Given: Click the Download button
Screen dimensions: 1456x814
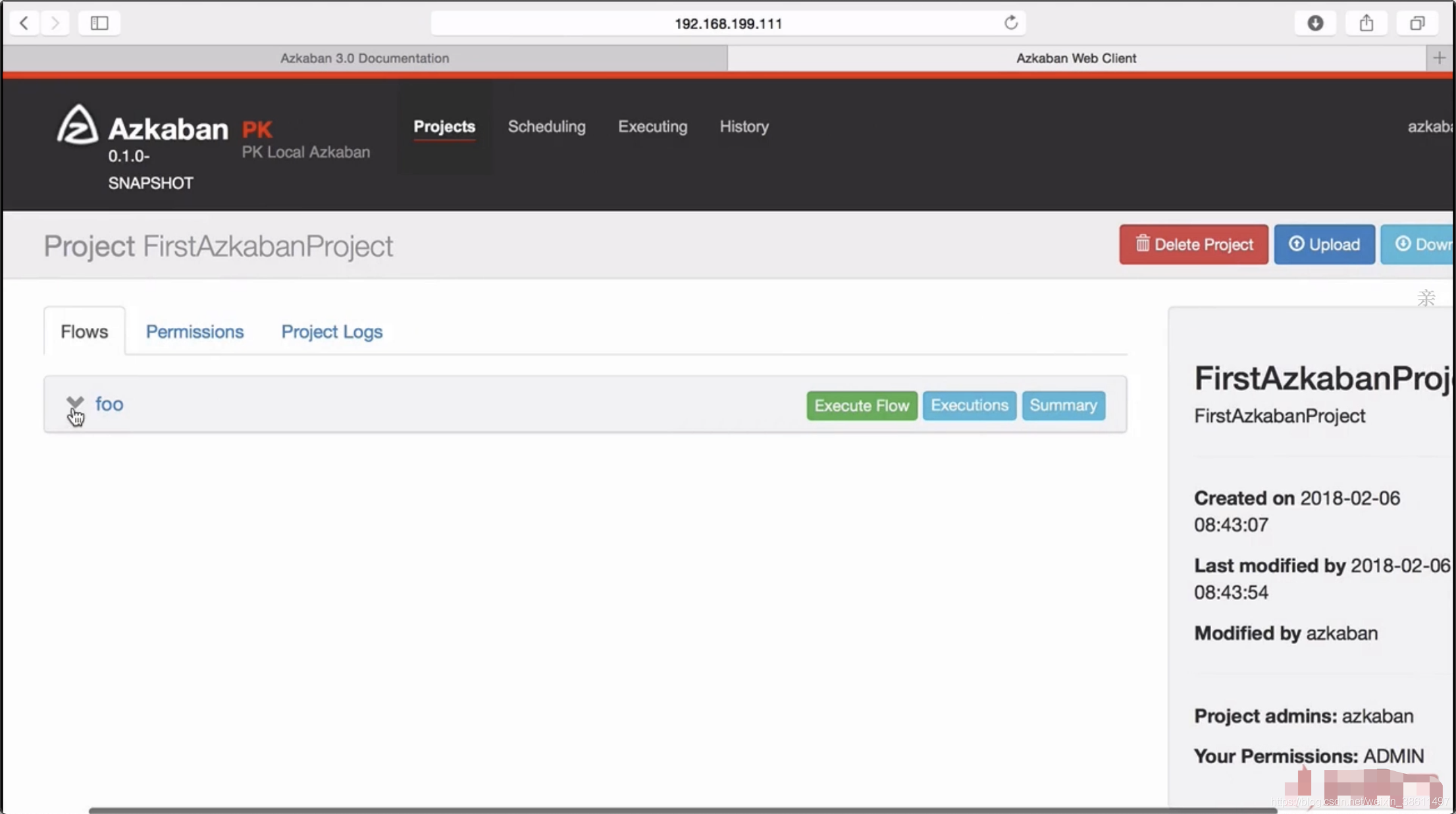Looking at the screenshot, I should pos(1418,244).
